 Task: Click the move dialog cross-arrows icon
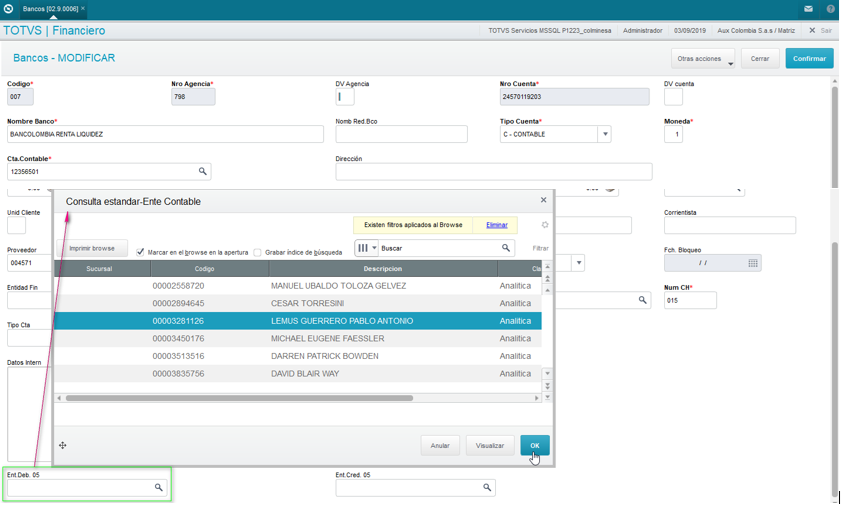pos(63,445)
